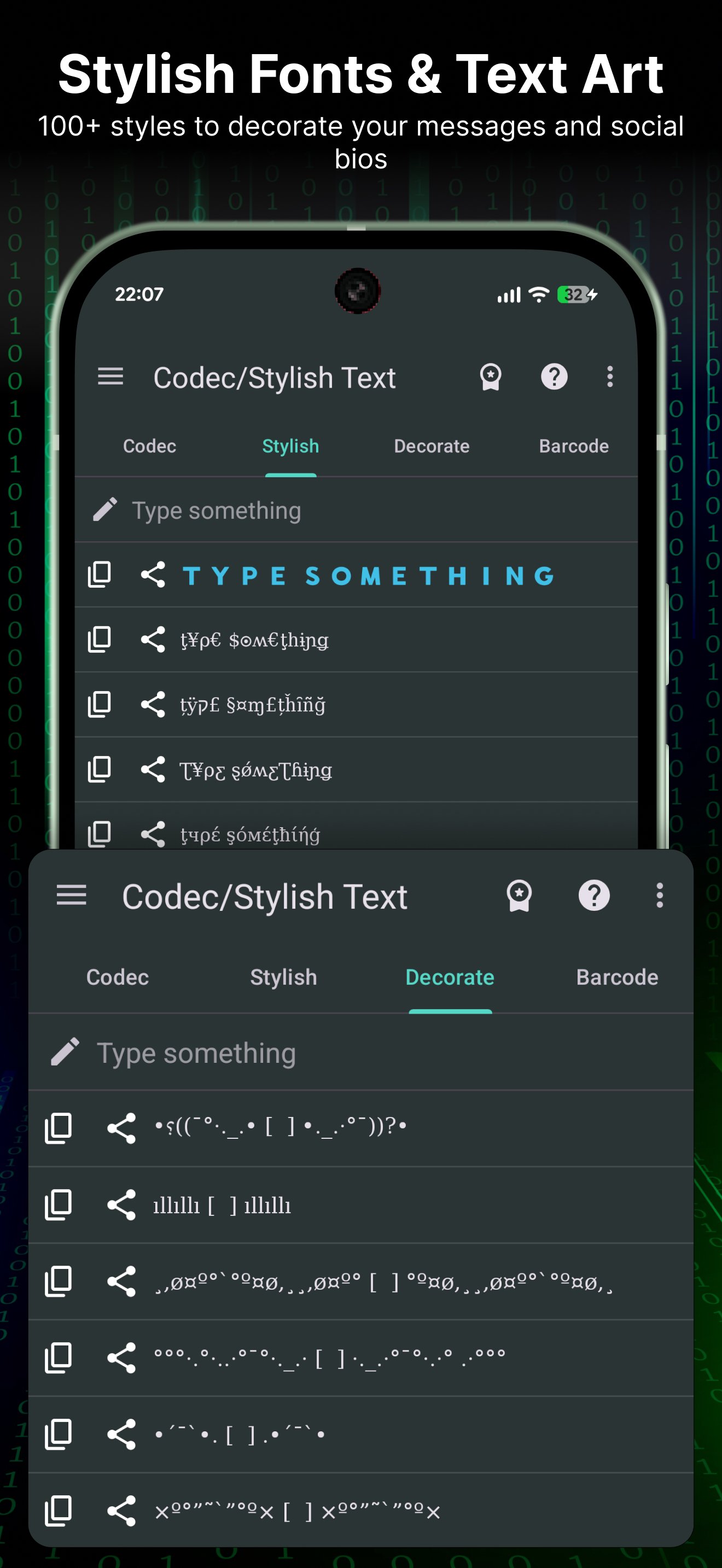Tap the Type something field on the phone screen
Image resolution: width=722 pixels, height=1568 pixels.
point(365,511)
